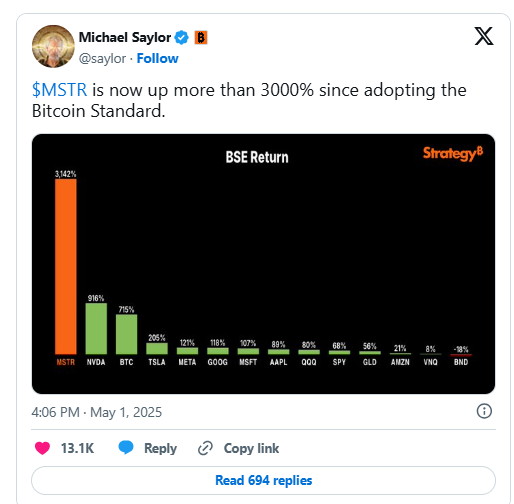This screenshot has width=514, height=504.
Task: Click the Copy link text
Action: 251,448
